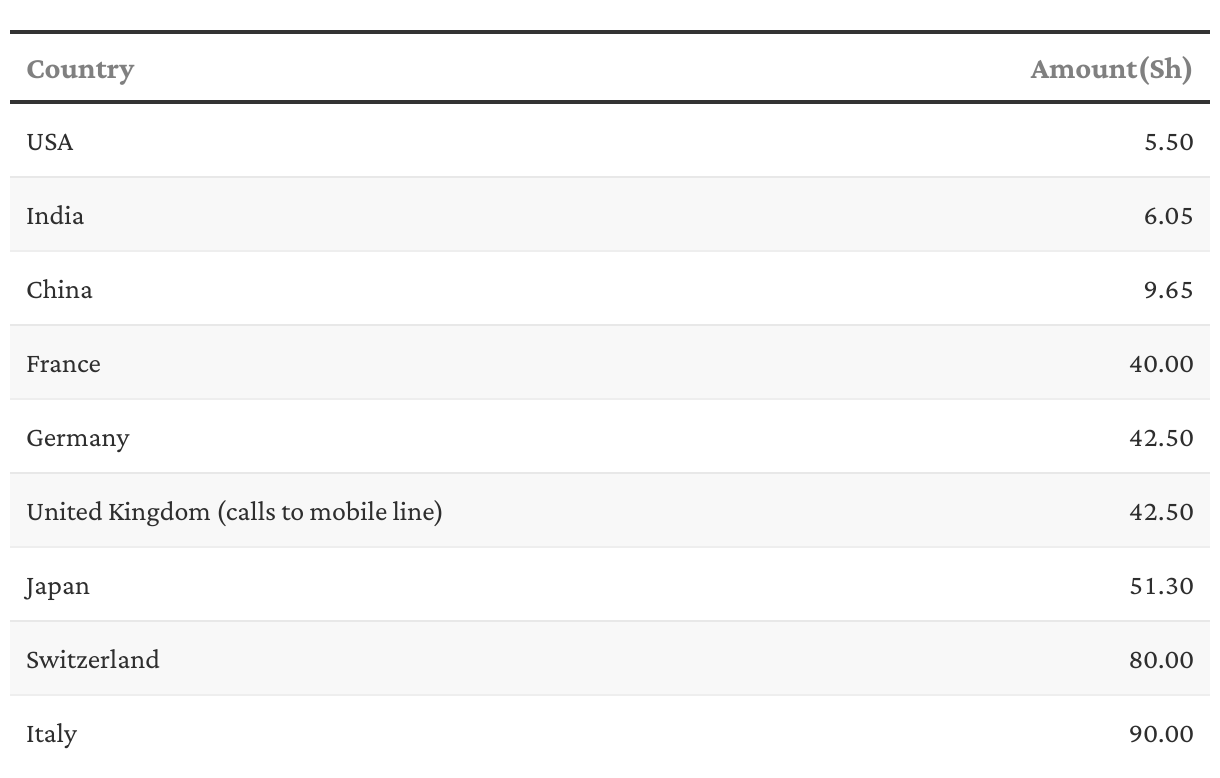Click the 90.00 amount for Italy
Viewport: 1220px width, 778px height.
[1161, 734]
